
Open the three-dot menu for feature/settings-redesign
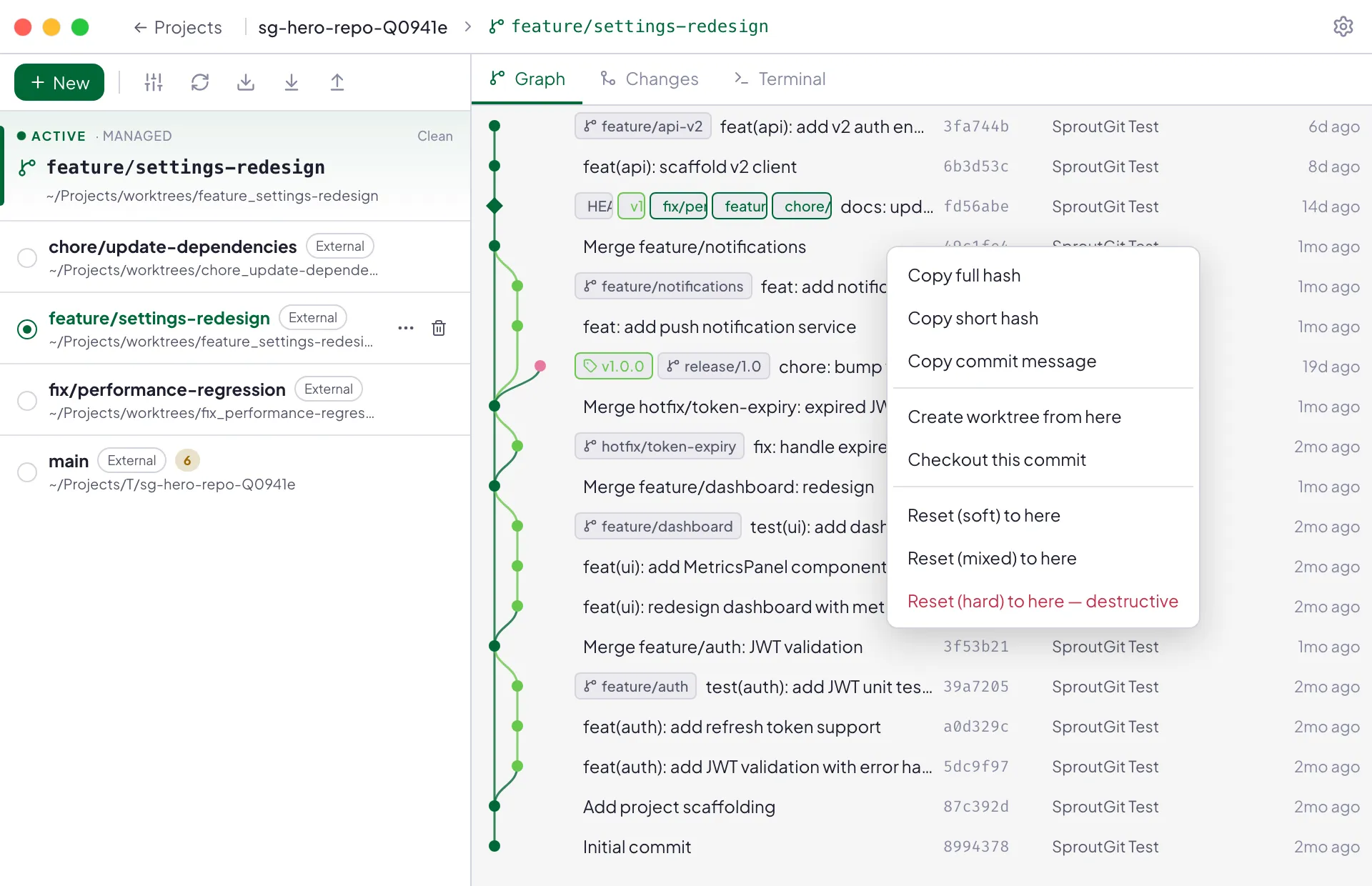tap(406, 328)
